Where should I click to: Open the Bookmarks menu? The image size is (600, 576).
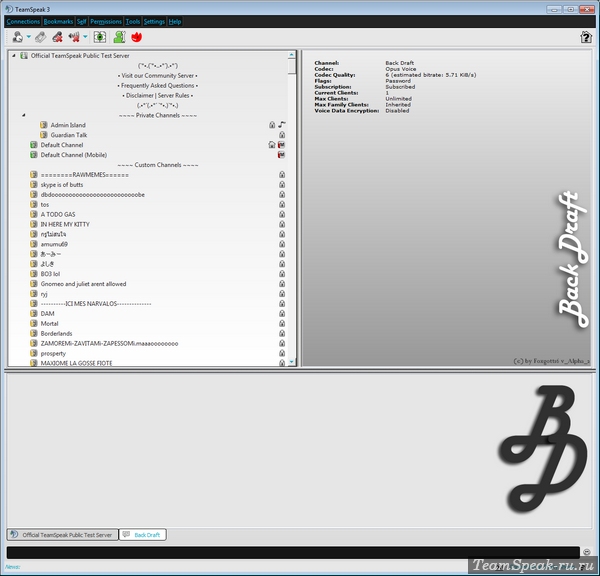click(x=58, y=21)
